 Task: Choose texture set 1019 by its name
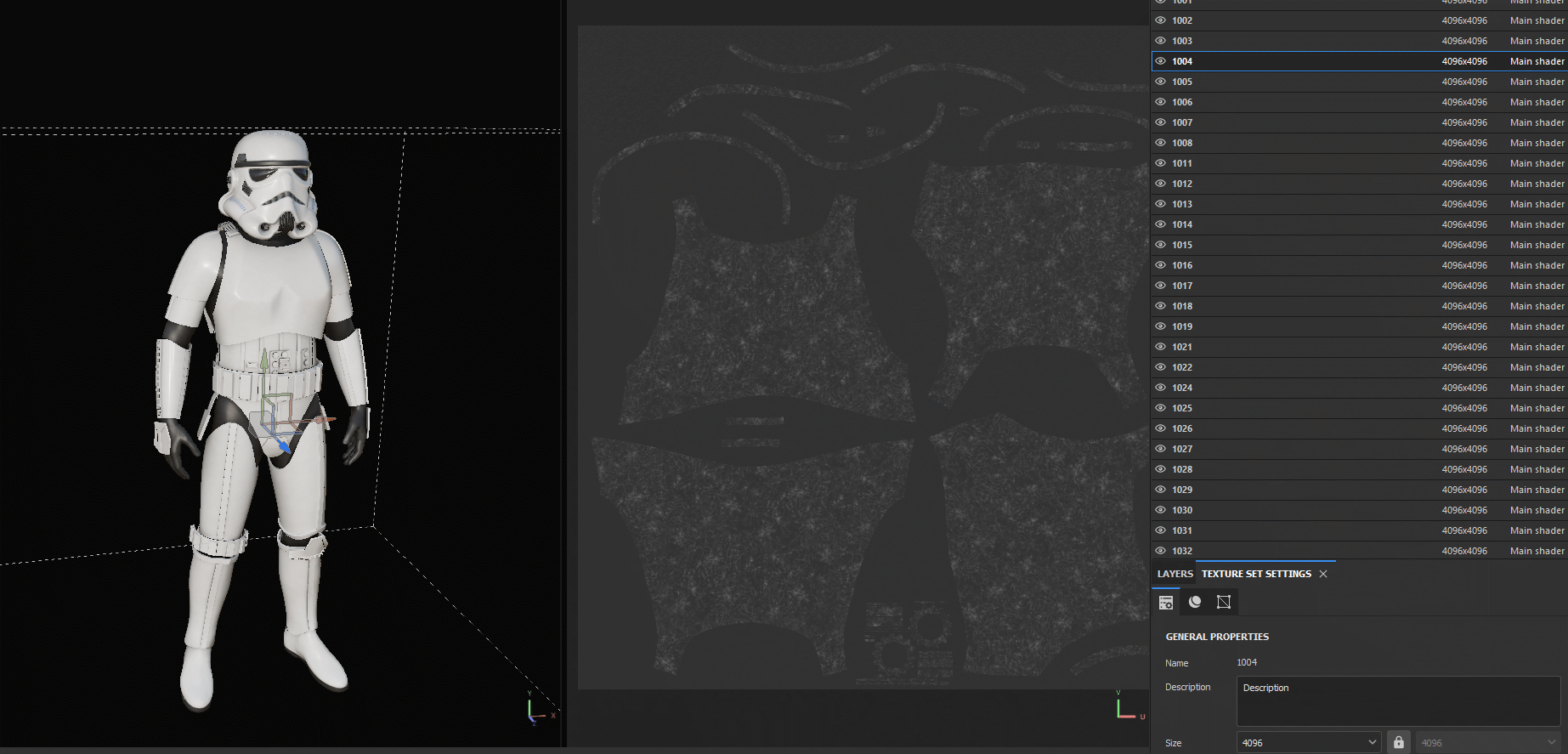coord(1182,326)
